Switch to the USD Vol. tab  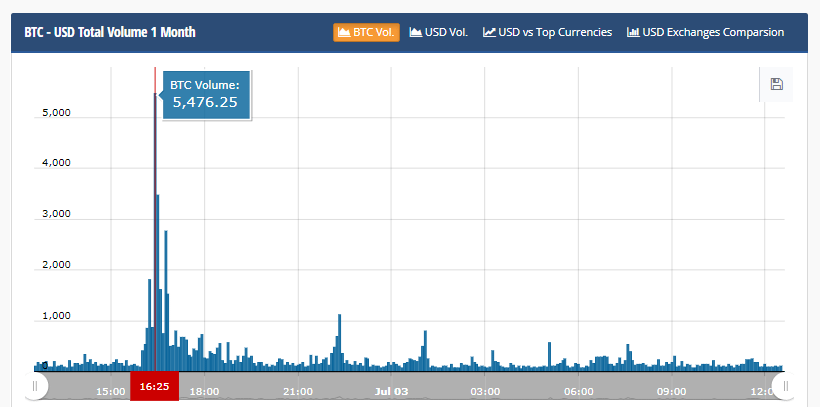pos(439,32)
